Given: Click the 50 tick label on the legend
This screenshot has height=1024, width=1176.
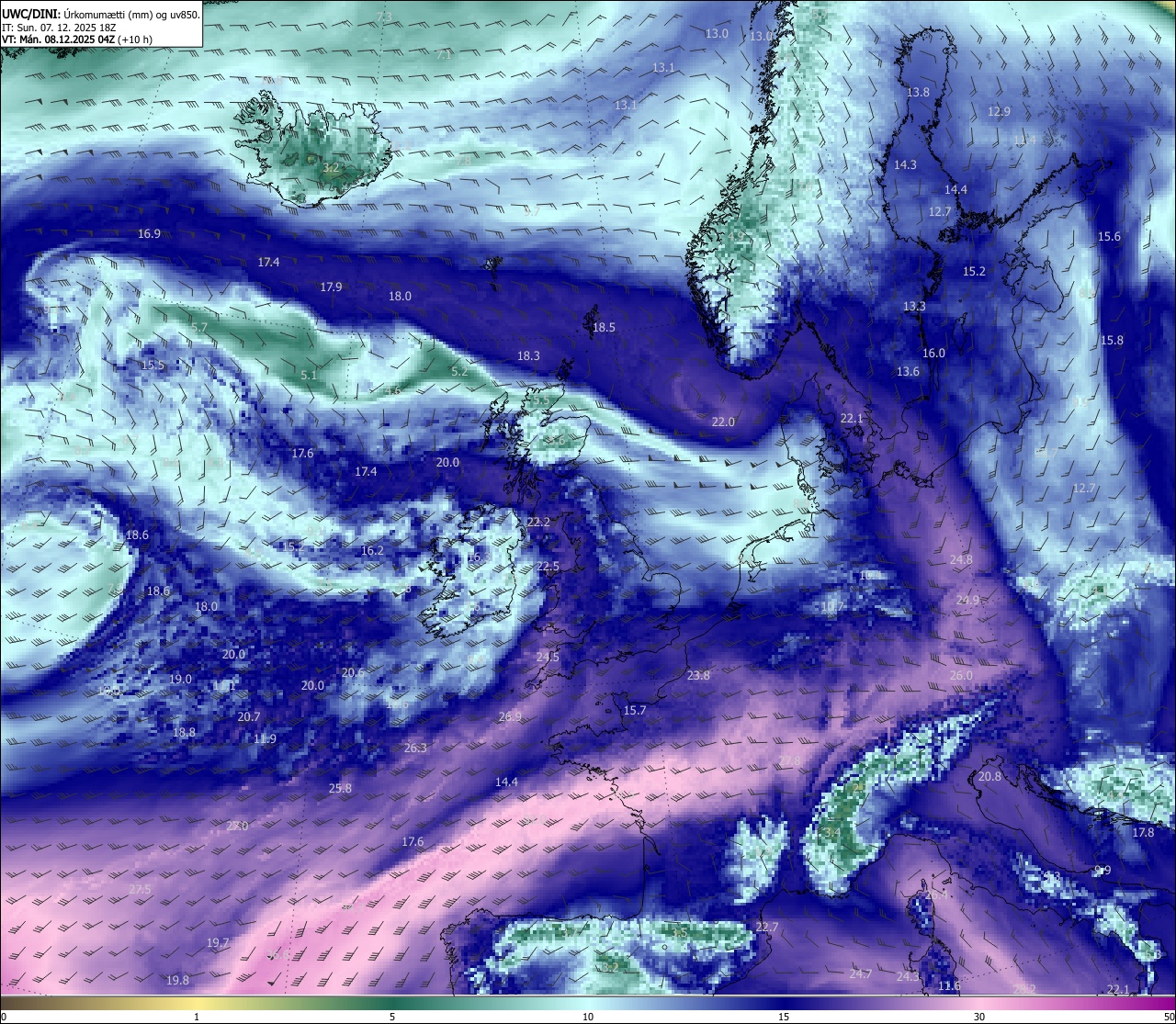Looking at the screenshot, I should pyautogui.click(x=1168, y=1017).
